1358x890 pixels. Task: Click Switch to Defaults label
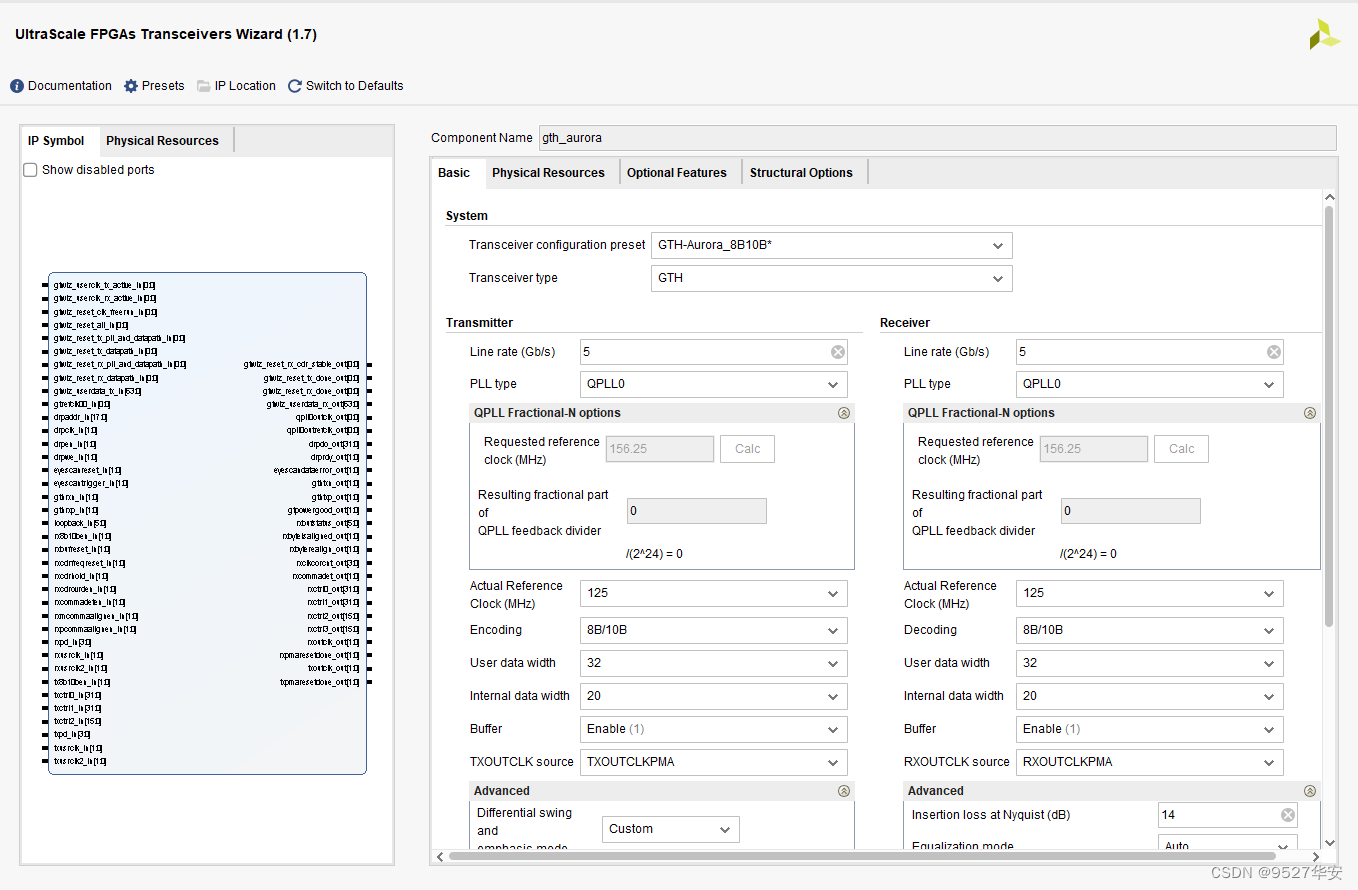tap(355, 86)
